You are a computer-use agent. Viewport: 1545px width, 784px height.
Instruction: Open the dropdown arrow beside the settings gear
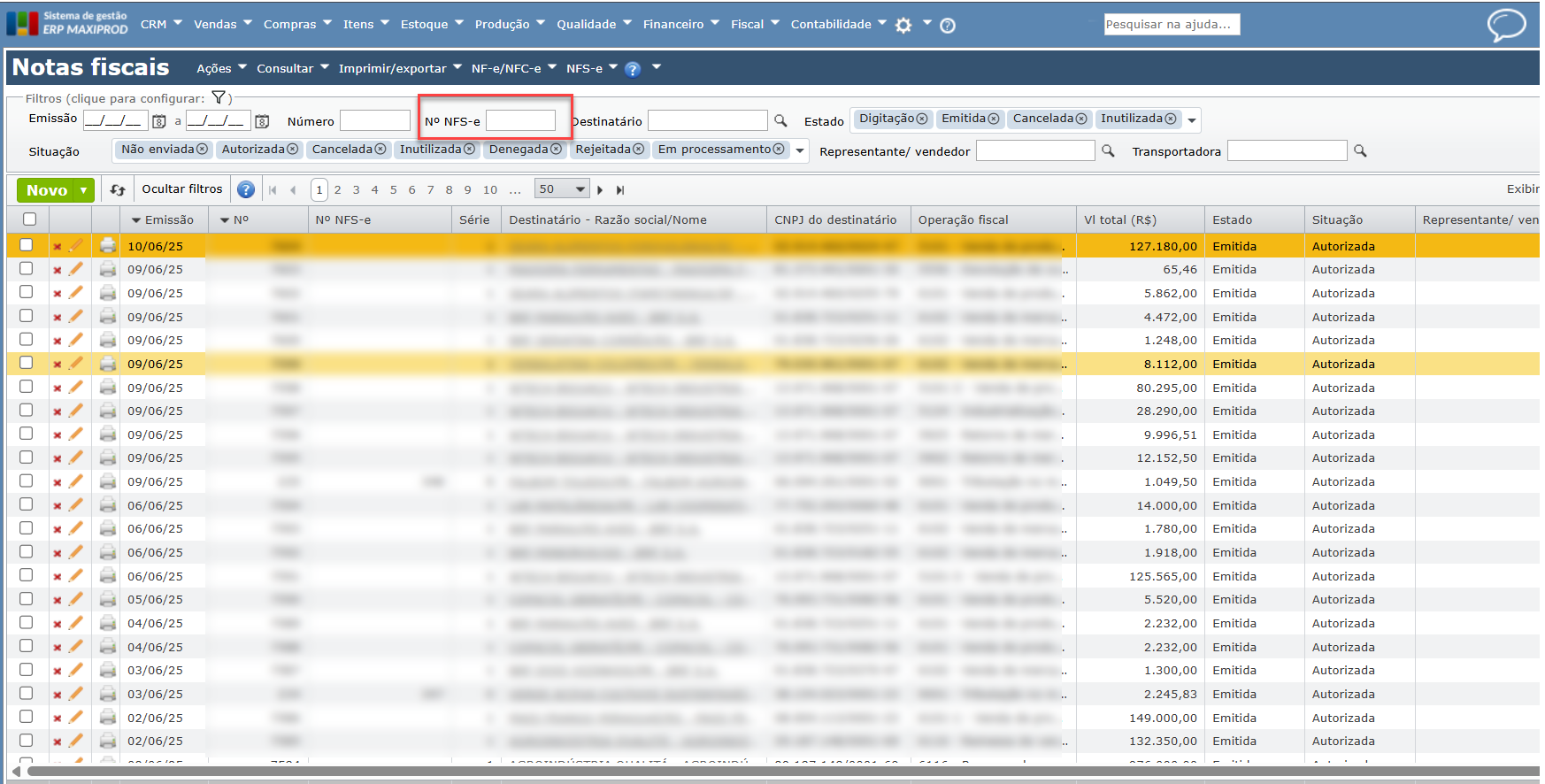pos(926,23)
